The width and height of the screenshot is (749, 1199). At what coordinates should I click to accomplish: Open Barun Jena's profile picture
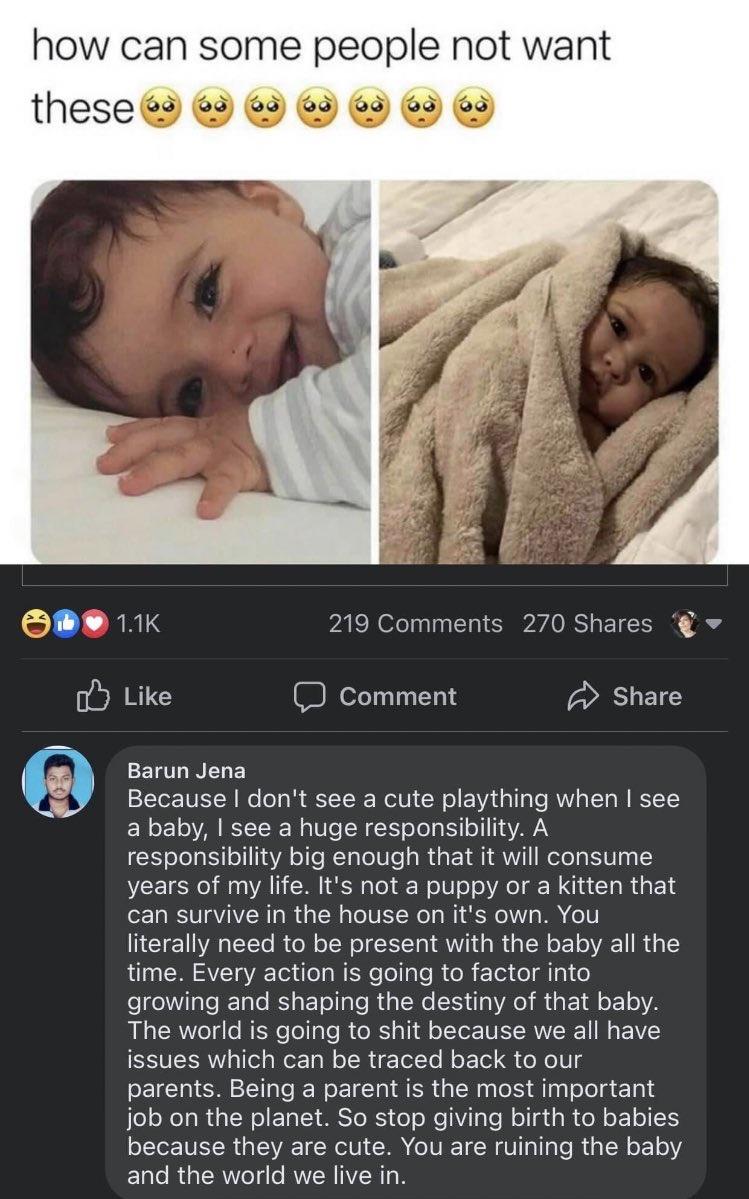coord(58,782)
